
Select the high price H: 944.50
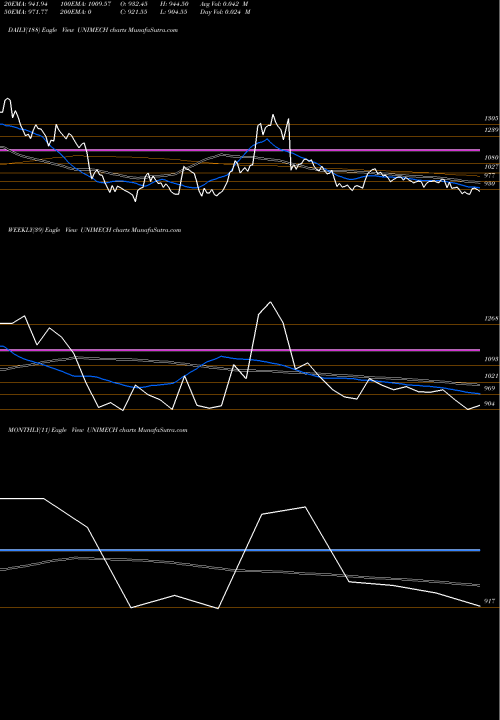click(x=174, y=4)
